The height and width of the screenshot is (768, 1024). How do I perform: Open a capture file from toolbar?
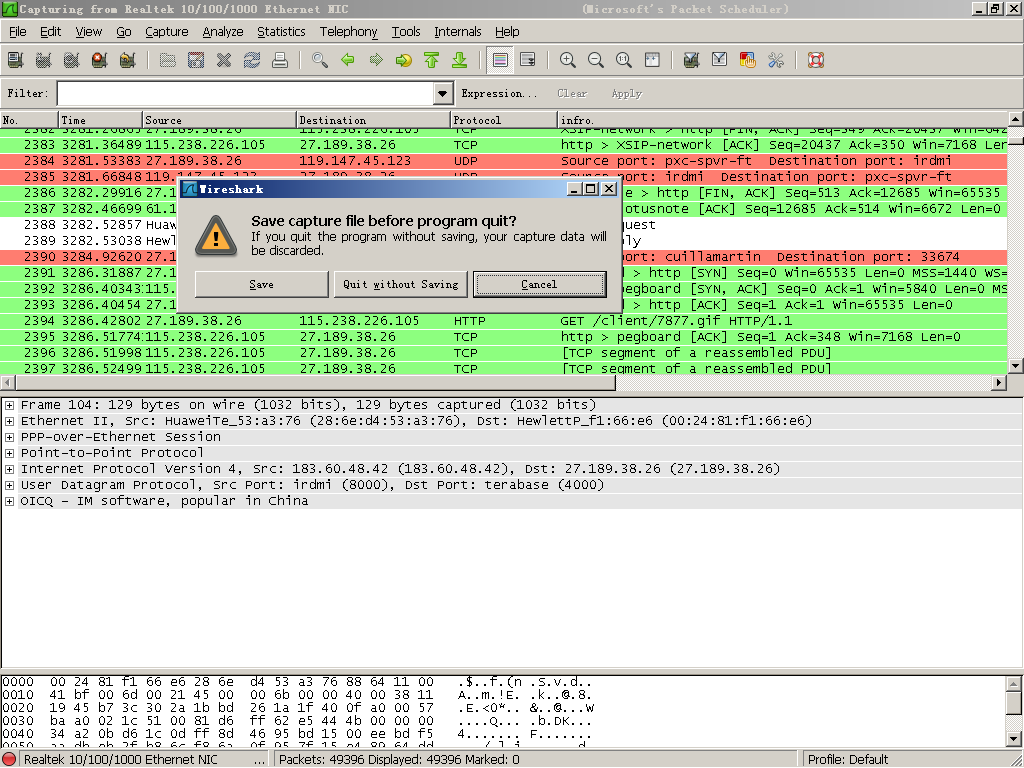pyautogui.click(x=168, y=60)
